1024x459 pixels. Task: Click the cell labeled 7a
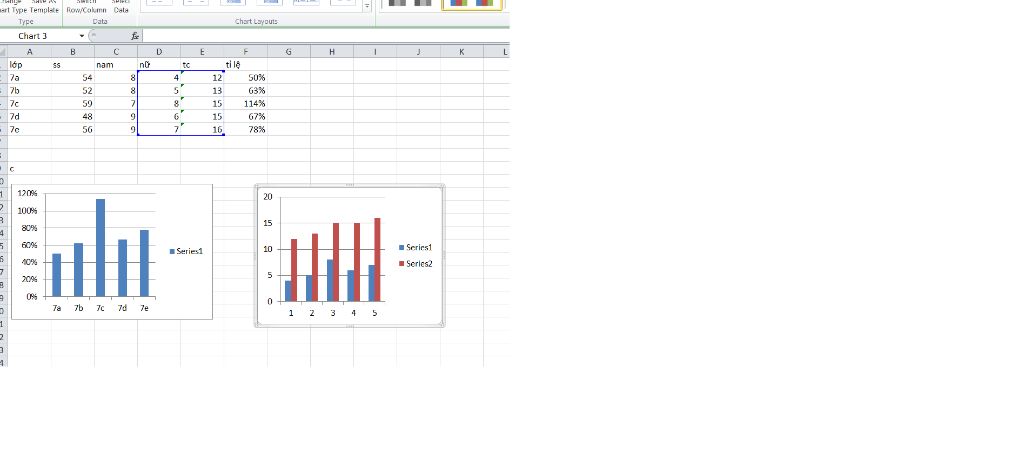29,78
